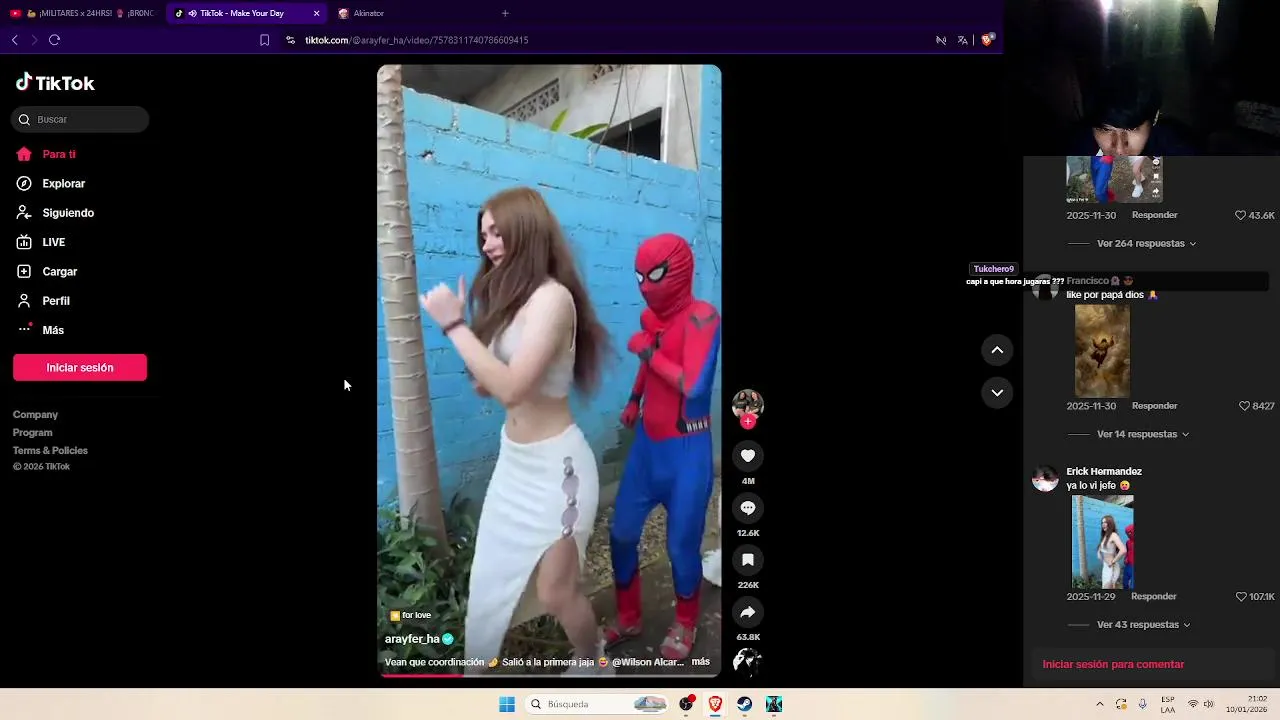This screenshot has width=1280, height=720.
Task: Focus the Buscar search field
Action: [x=80, y=119]
